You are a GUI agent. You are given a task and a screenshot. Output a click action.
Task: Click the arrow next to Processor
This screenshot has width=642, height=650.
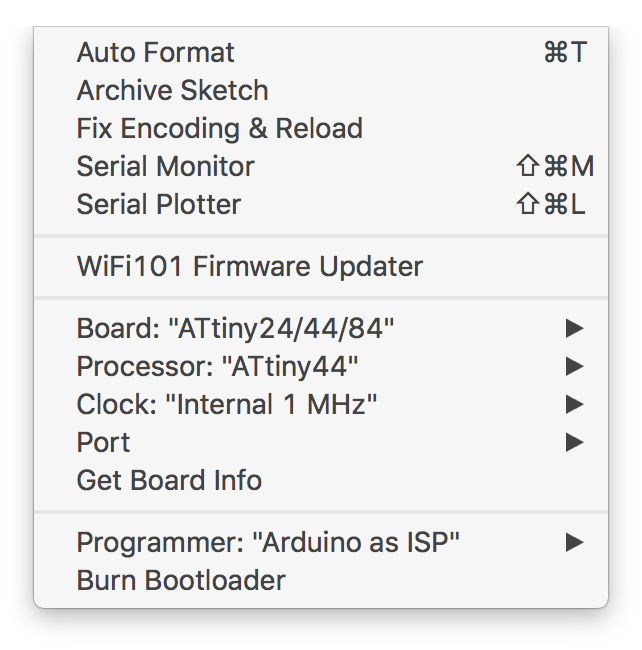(574, 366)
